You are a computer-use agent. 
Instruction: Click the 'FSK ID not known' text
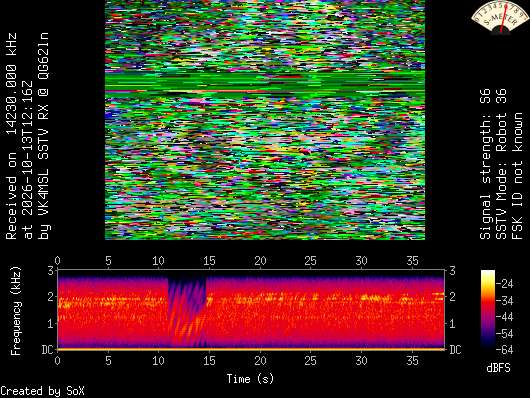click(x=517, y=176)
